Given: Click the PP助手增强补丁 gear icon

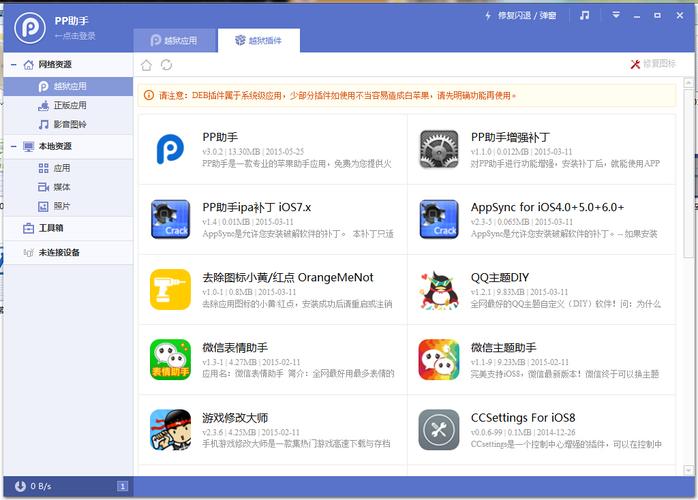Looking at the screenshot, I should (x=439, y=149).
